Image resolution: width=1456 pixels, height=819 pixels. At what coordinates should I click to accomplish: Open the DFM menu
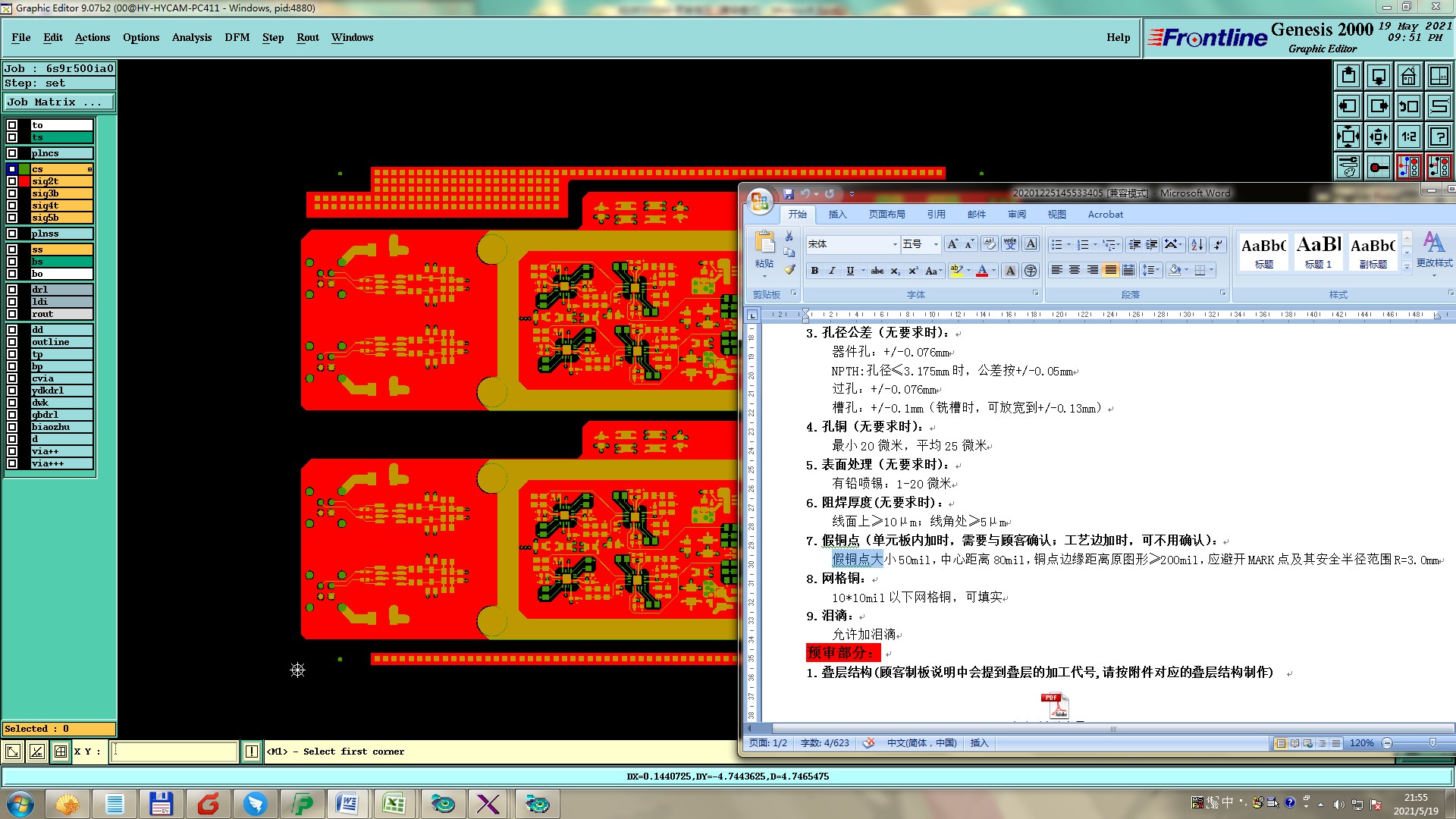(x=237, y=37)
